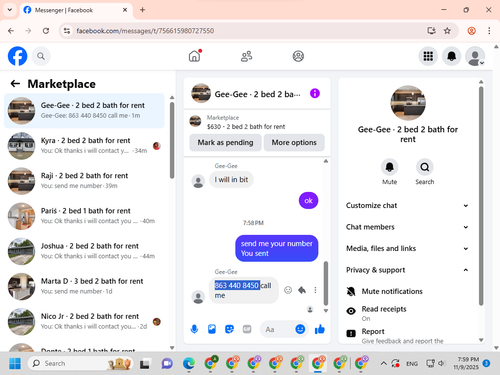Go to the Home feed icon
This screenshot has width=500, height=375.
195,56
